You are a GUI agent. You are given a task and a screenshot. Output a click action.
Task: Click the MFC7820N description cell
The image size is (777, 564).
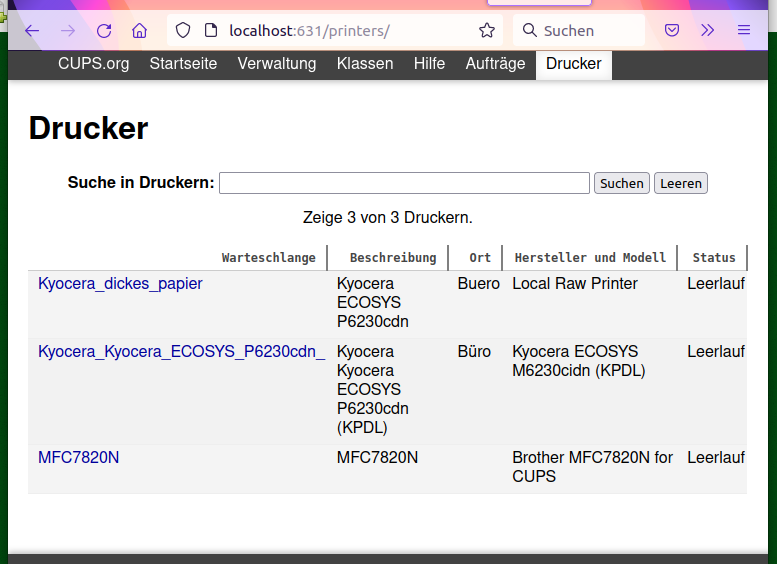377,457
